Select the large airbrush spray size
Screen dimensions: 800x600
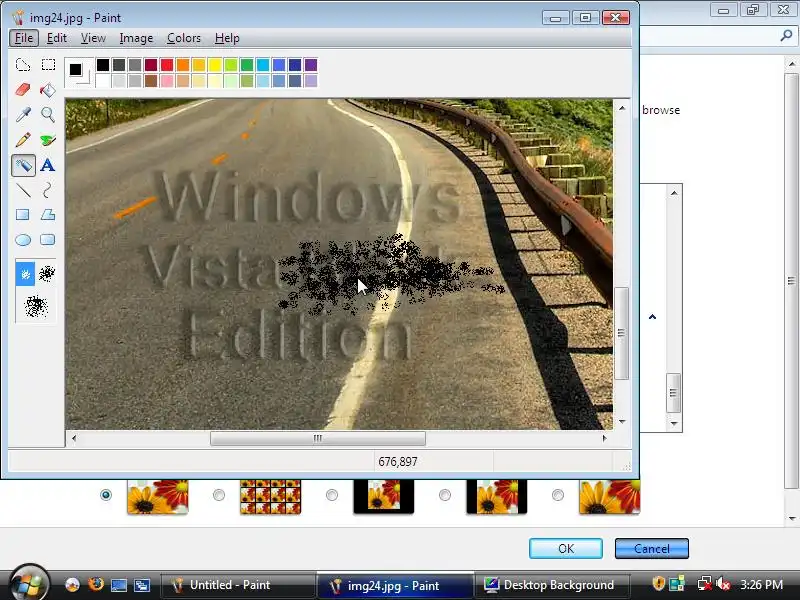(36, 306)
